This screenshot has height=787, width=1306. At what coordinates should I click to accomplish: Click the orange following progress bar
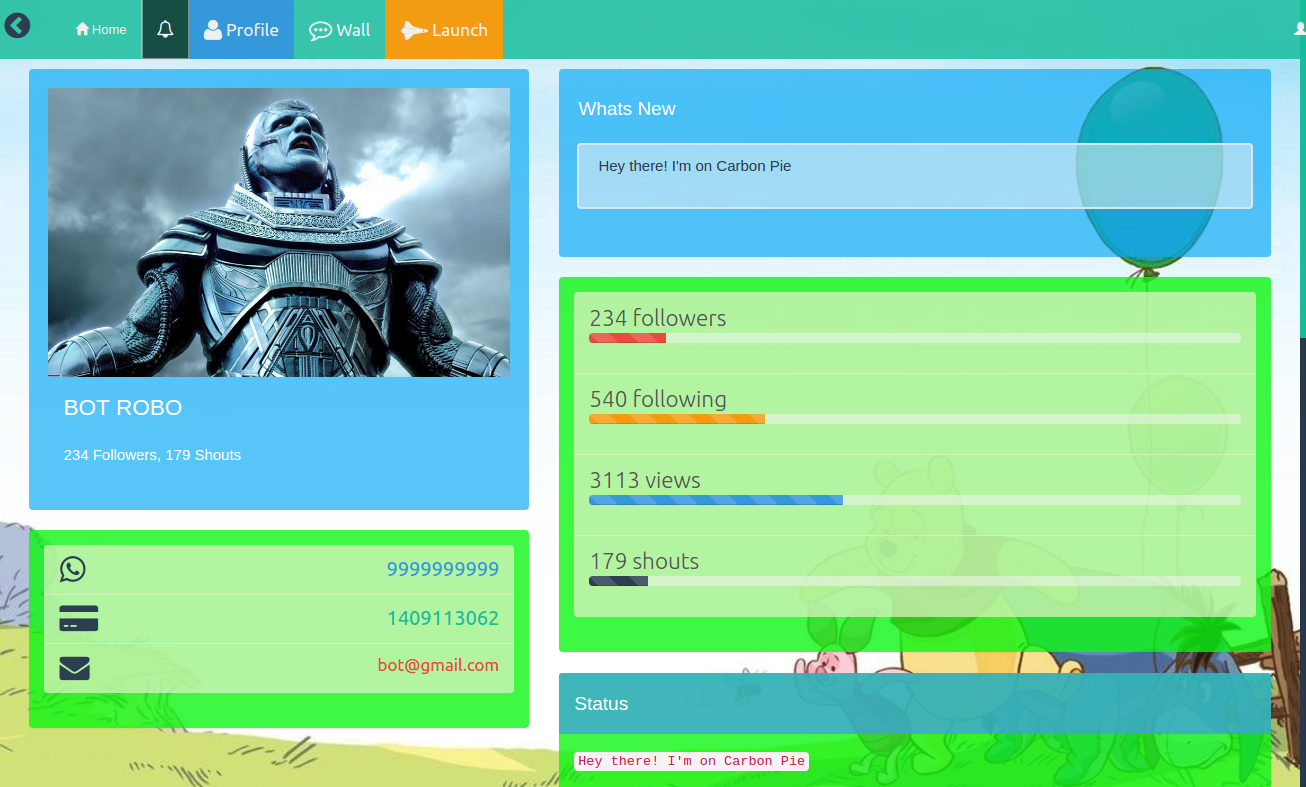pyautogui.click(x=677, y=419)
